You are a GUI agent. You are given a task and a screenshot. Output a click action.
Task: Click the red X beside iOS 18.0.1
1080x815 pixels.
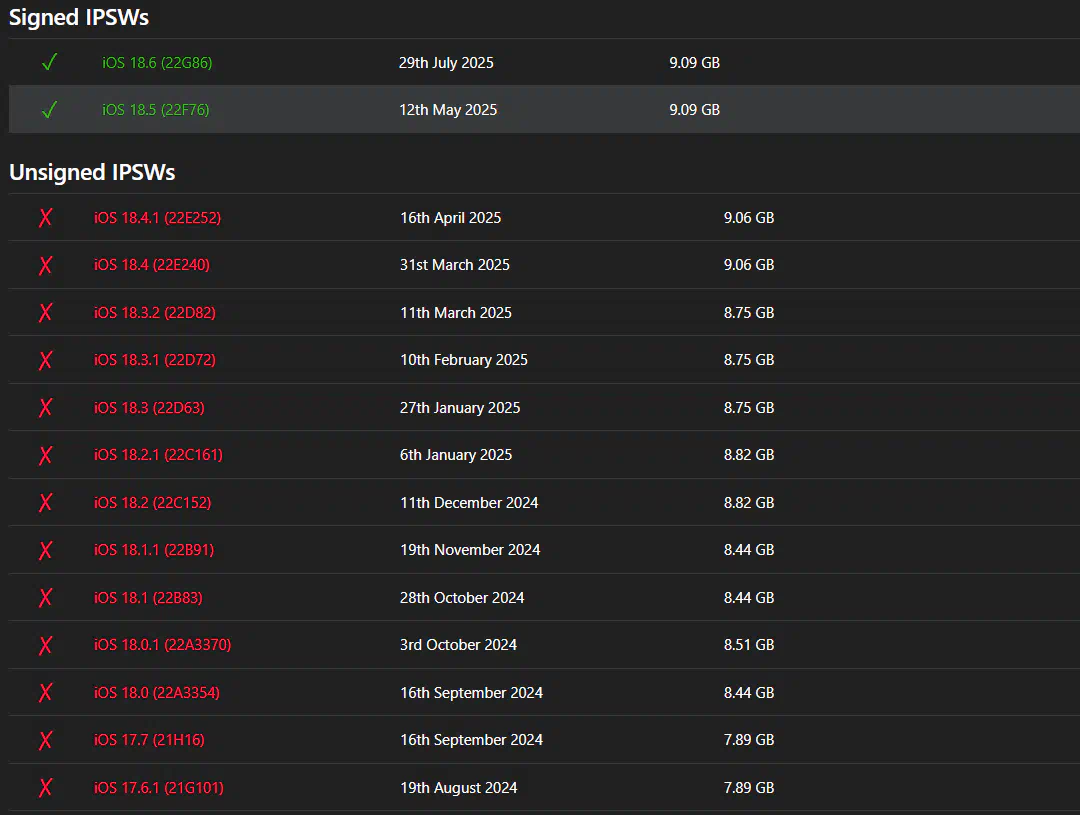click(x=45, y=645)
